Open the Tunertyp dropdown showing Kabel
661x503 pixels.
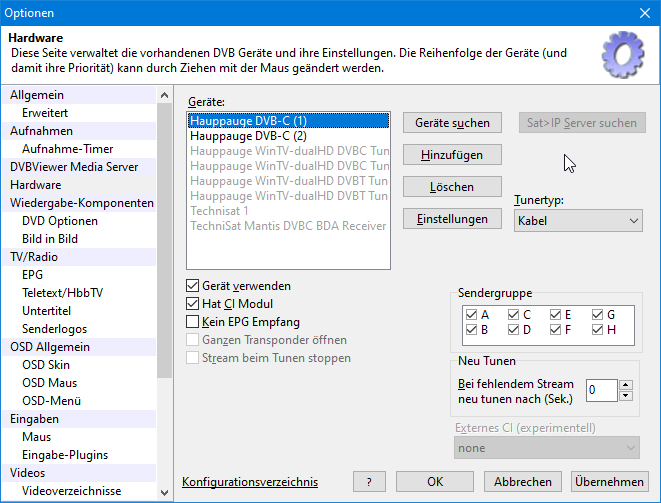tap(578, 221)
